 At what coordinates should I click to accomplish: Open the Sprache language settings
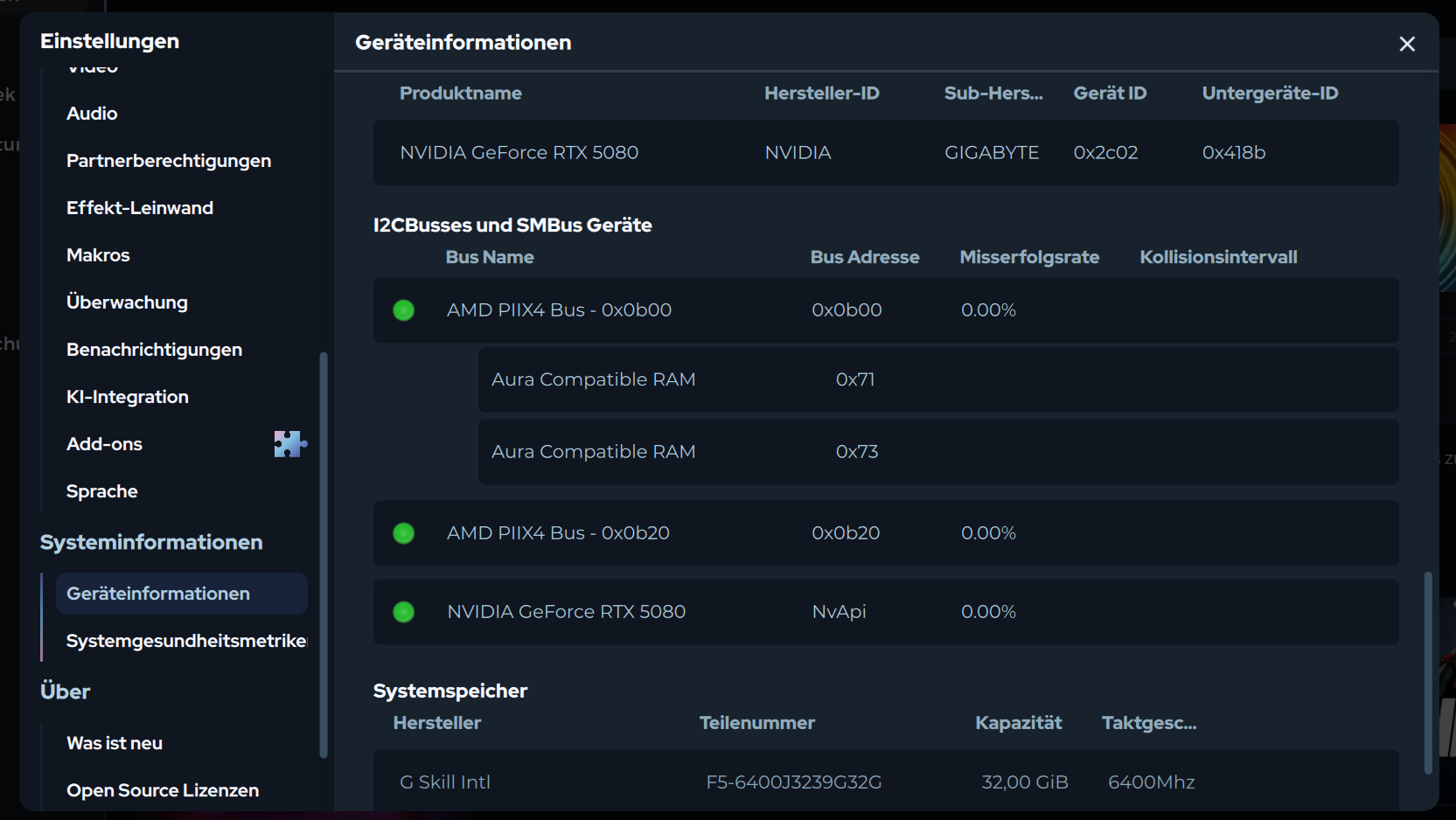click(102, 491)
